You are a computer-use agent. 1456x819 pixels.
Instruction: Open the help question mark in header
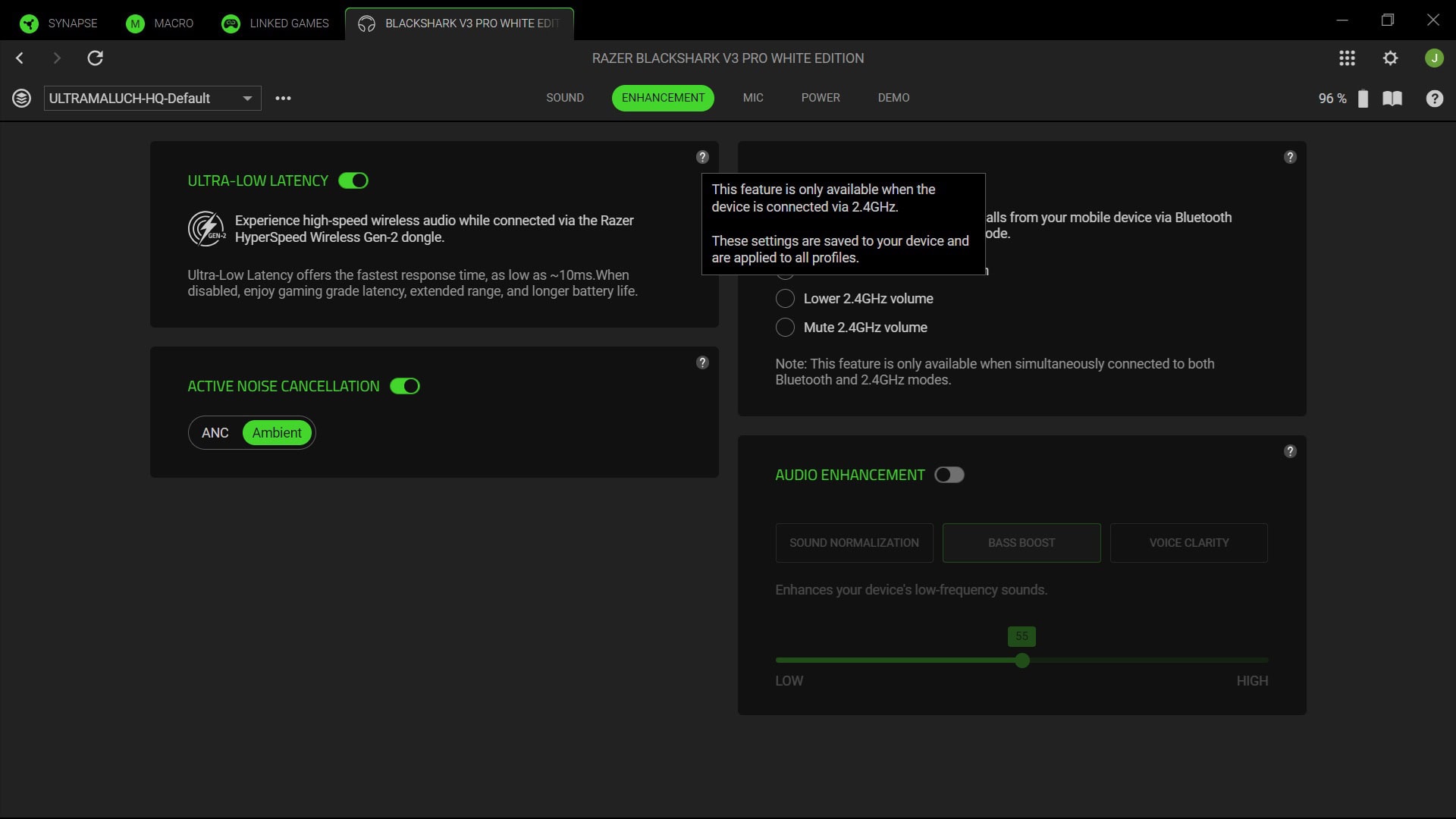[x=1434, y=99]
